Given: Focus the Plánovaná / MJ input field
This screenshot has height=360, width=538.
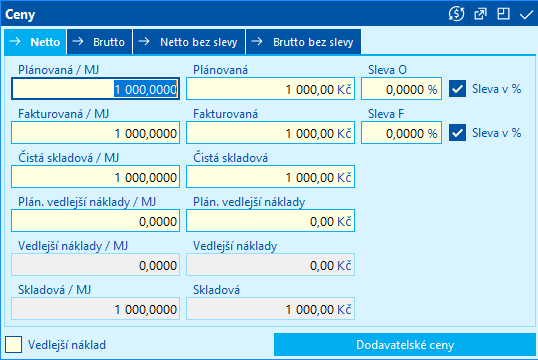Looking at the screenshot, I should 95,89.
